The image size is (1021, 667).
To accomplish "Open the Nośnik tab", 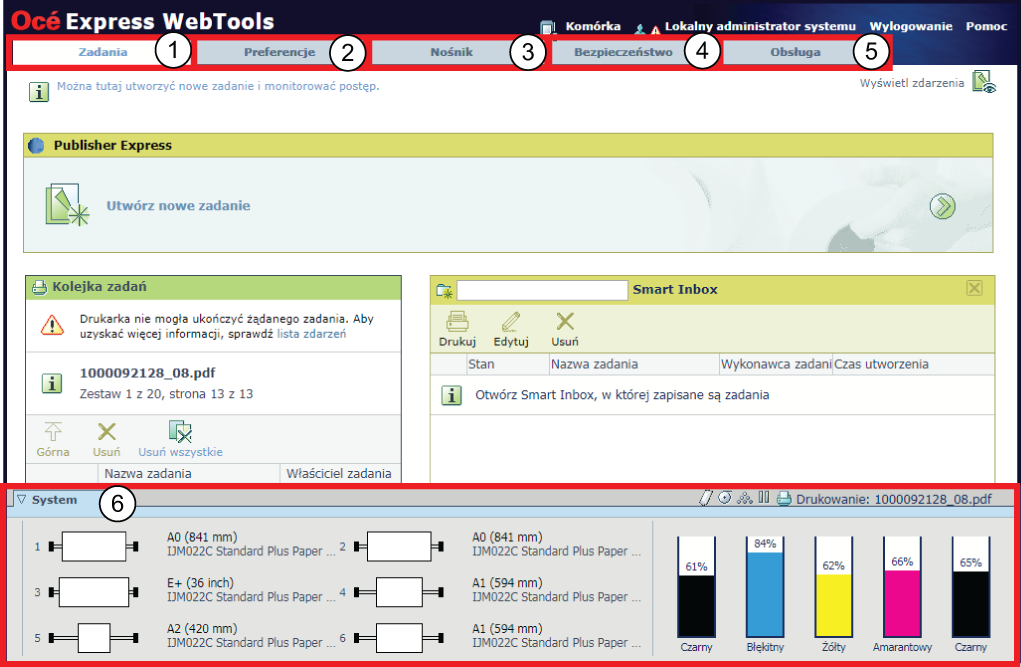I will [451, 52].
